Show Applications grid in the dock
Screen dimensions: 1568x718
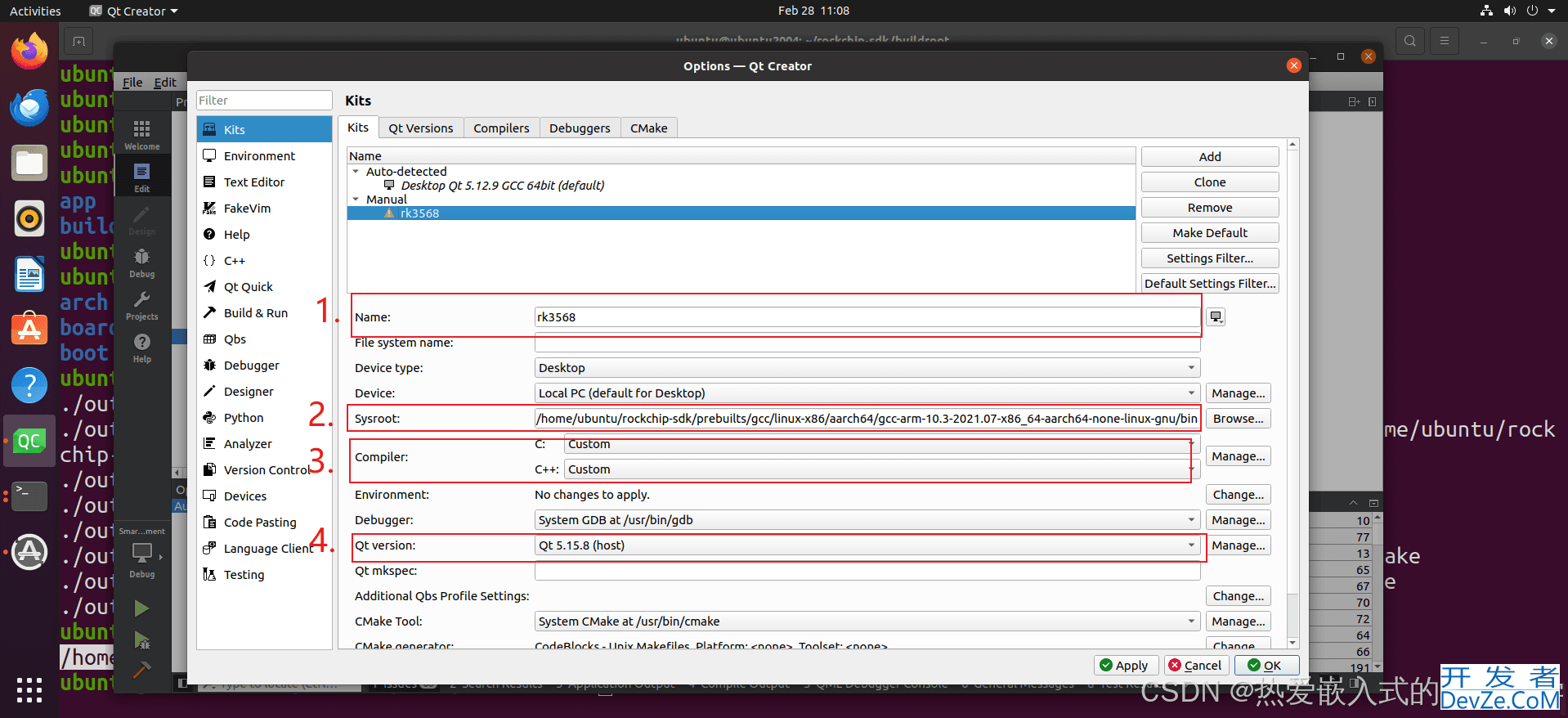[29, 690]
